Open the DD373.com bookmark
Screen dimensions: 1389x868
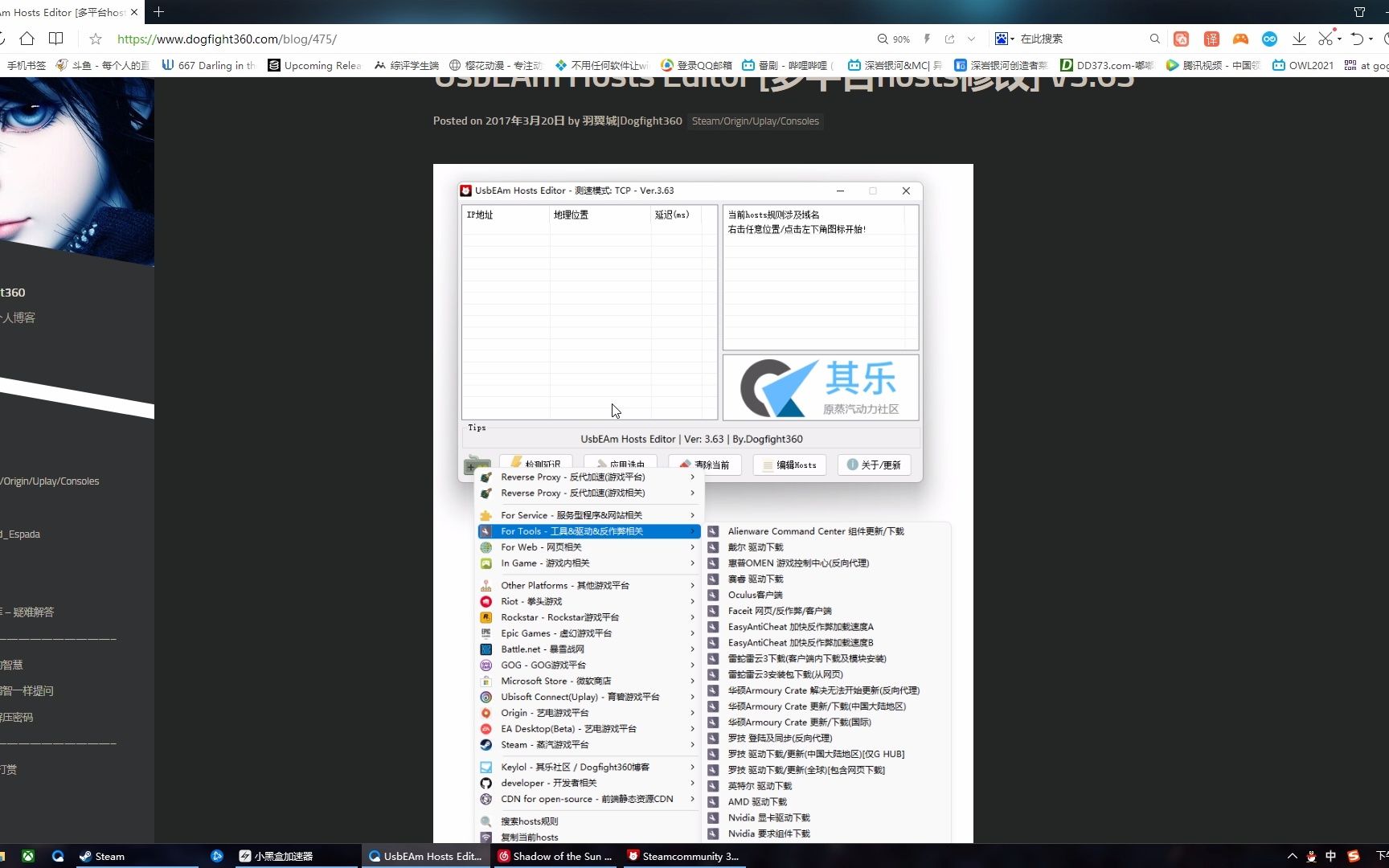1107,65
